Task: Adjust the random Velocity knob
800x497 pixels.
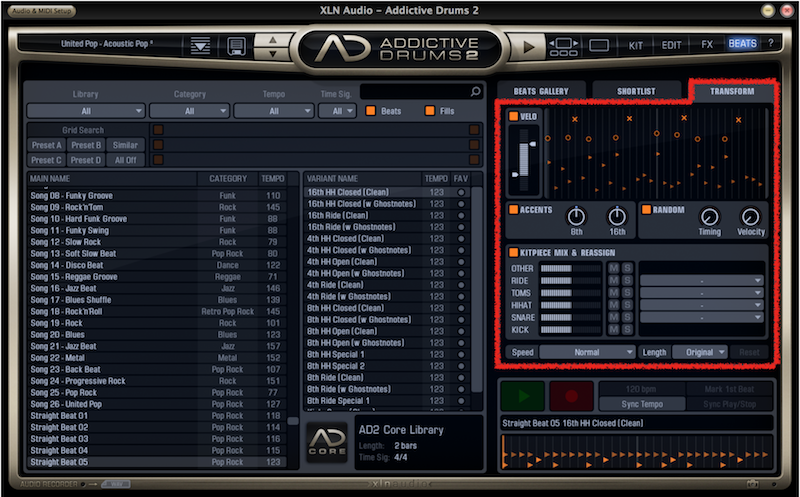Action: click(750, 217)
